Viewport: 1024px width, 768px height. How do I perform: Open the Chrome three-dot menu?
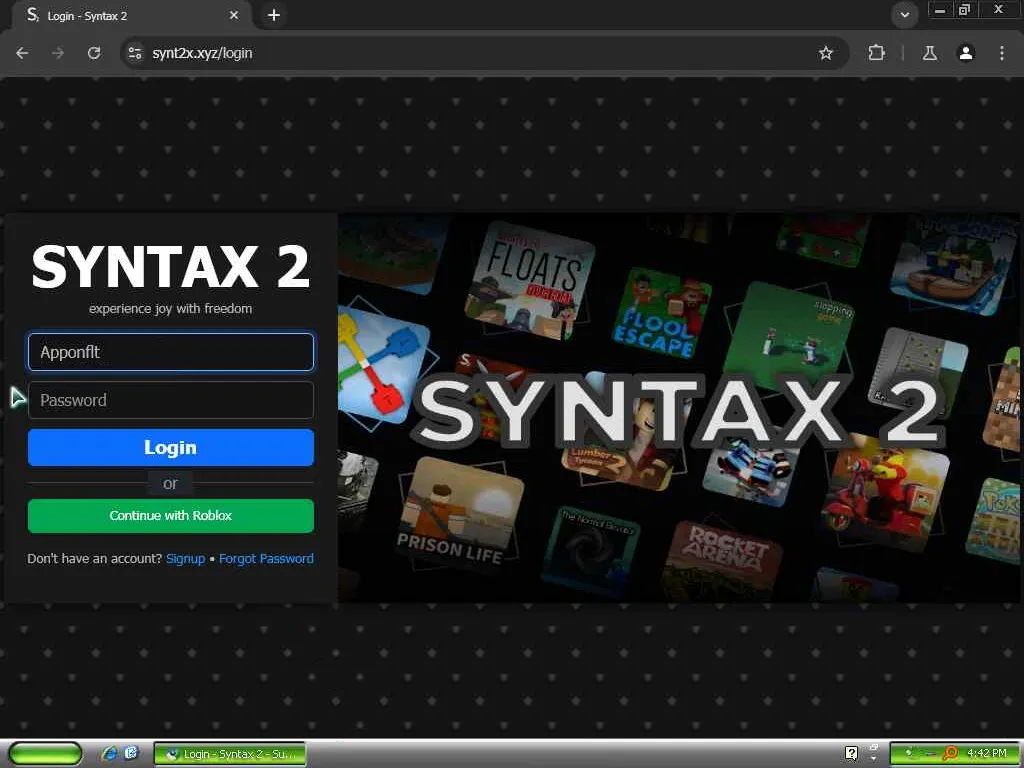pos(1002,53)
